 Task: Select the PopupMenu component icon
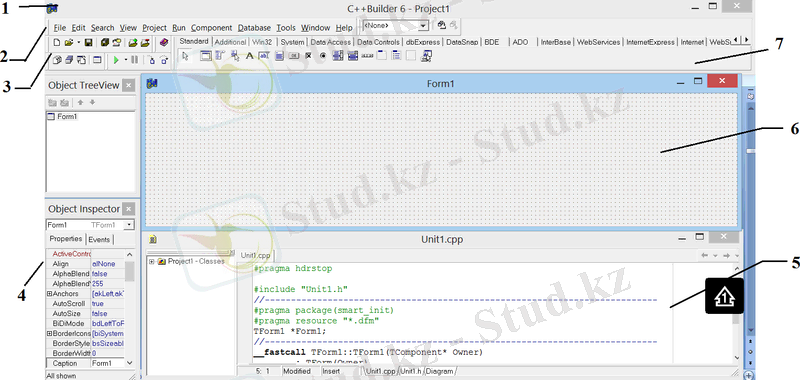click(235, 56)
